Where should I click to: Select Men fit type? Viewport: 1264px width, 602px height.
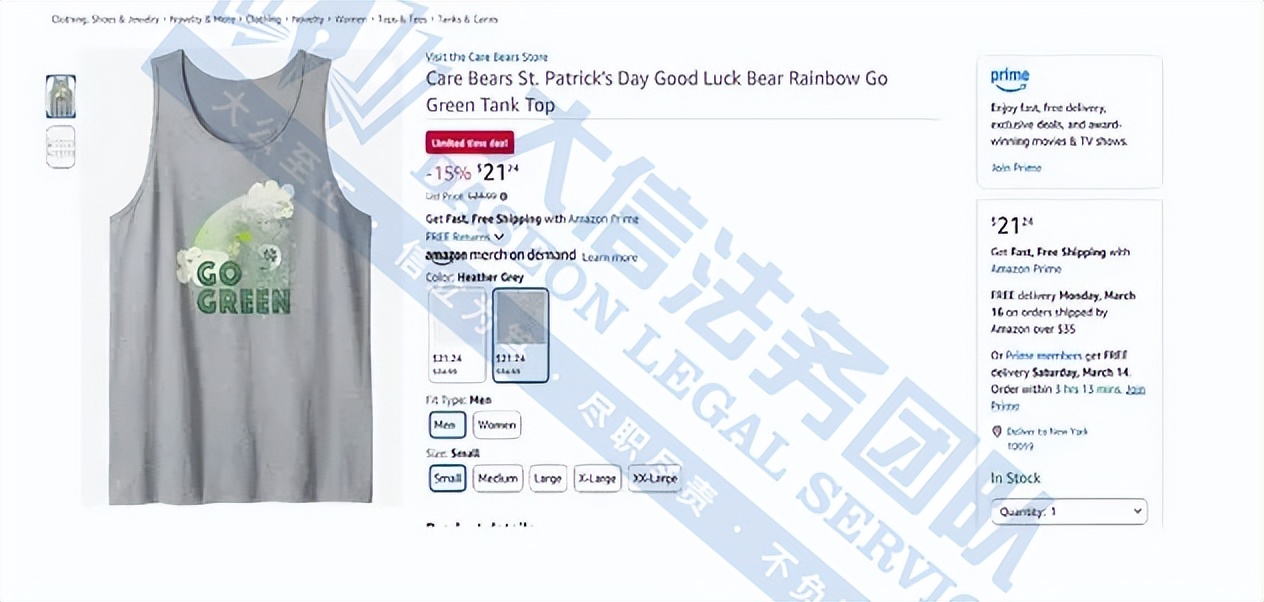pyautogui.click(x=446, y=425)
